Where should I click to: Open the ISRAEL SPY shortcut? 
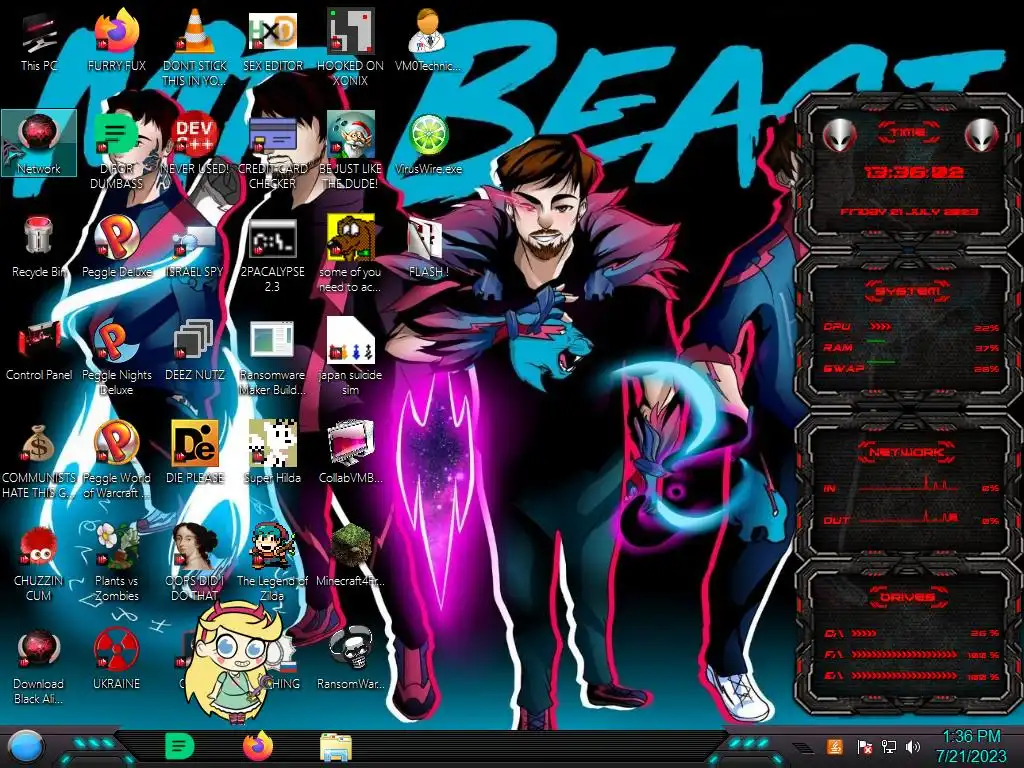click(195, 251)
